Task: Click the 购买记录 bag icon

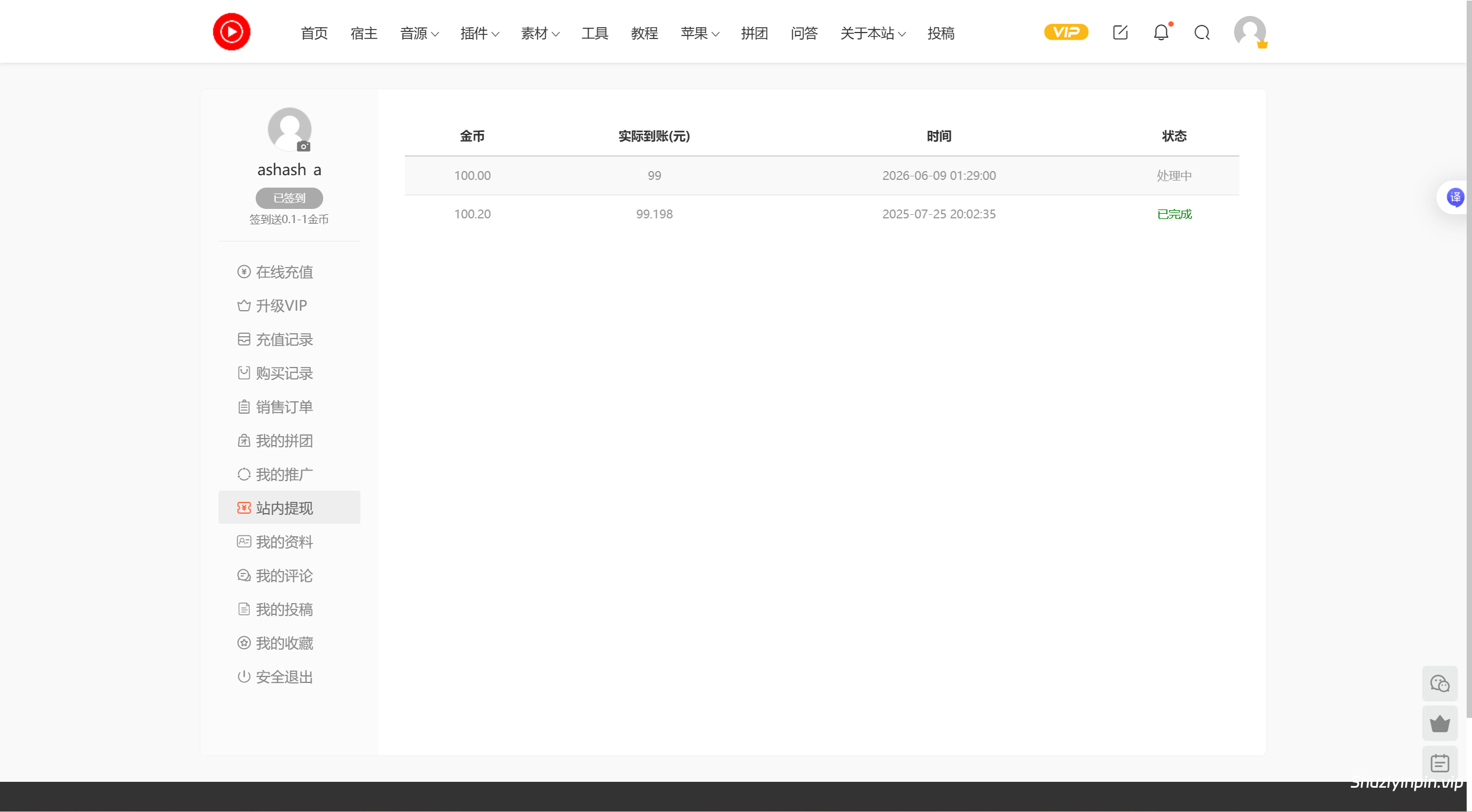Action: tap(244, 373)
